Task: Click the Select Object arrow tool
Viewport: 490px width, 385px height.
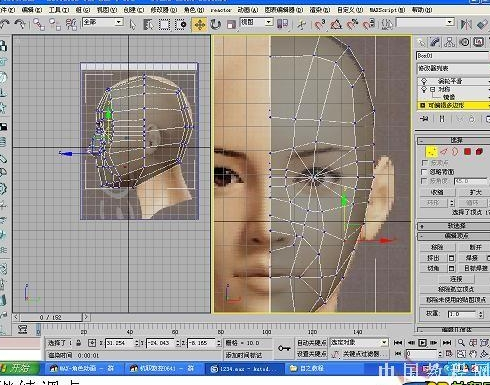Action: pyautogui.click(x=133, y=24)
